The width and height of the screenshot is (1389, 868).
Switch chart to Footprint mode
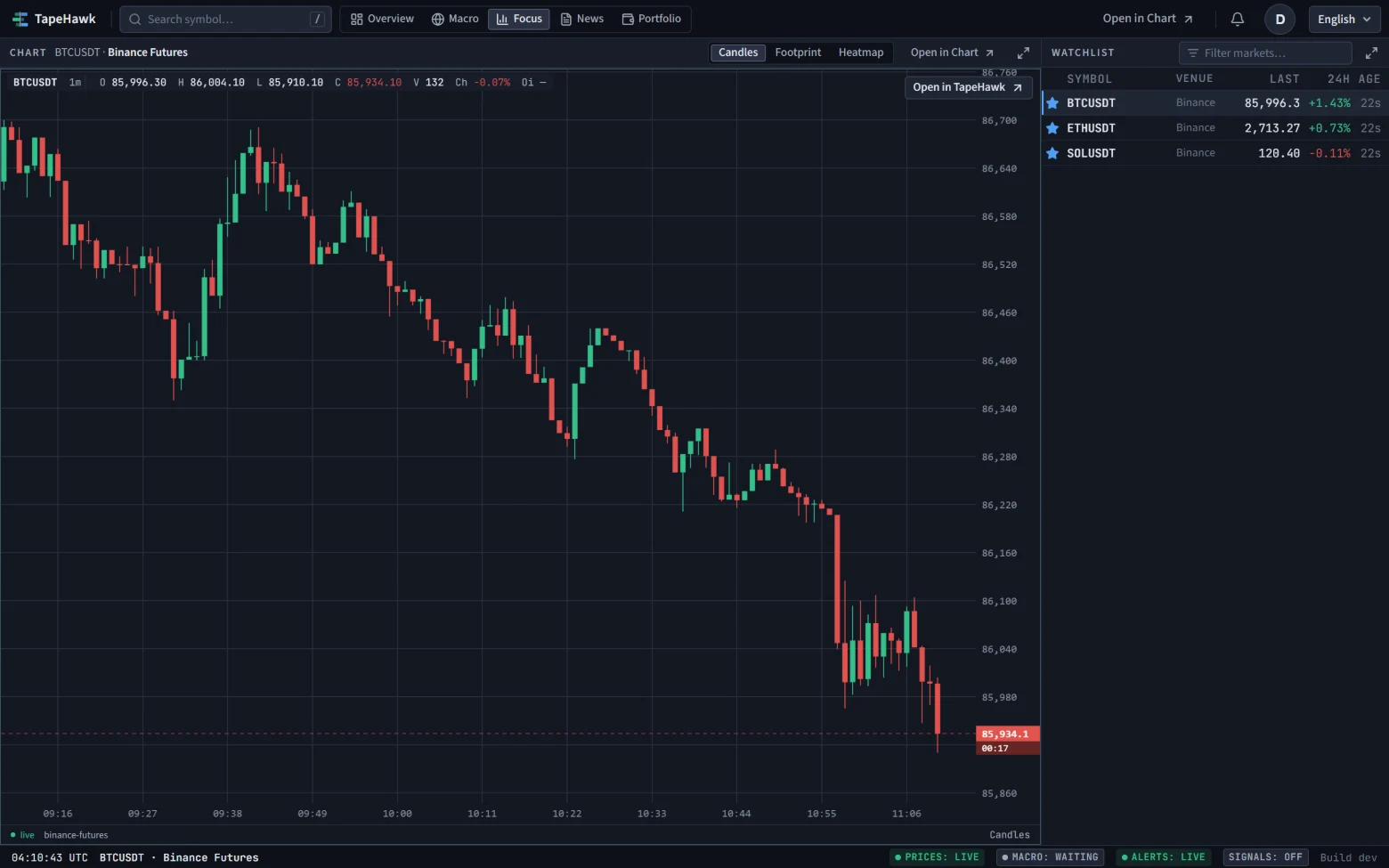[x=798, y=53]
